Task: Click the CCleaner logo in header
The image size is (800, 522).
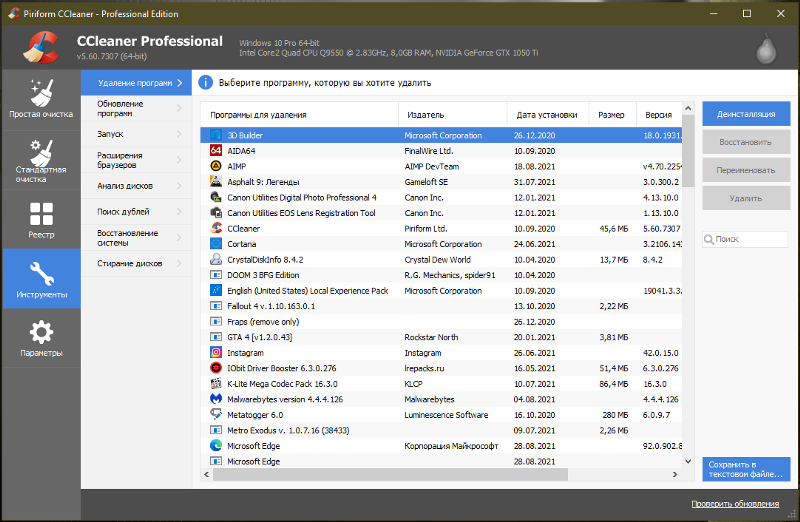Action: 41,47
